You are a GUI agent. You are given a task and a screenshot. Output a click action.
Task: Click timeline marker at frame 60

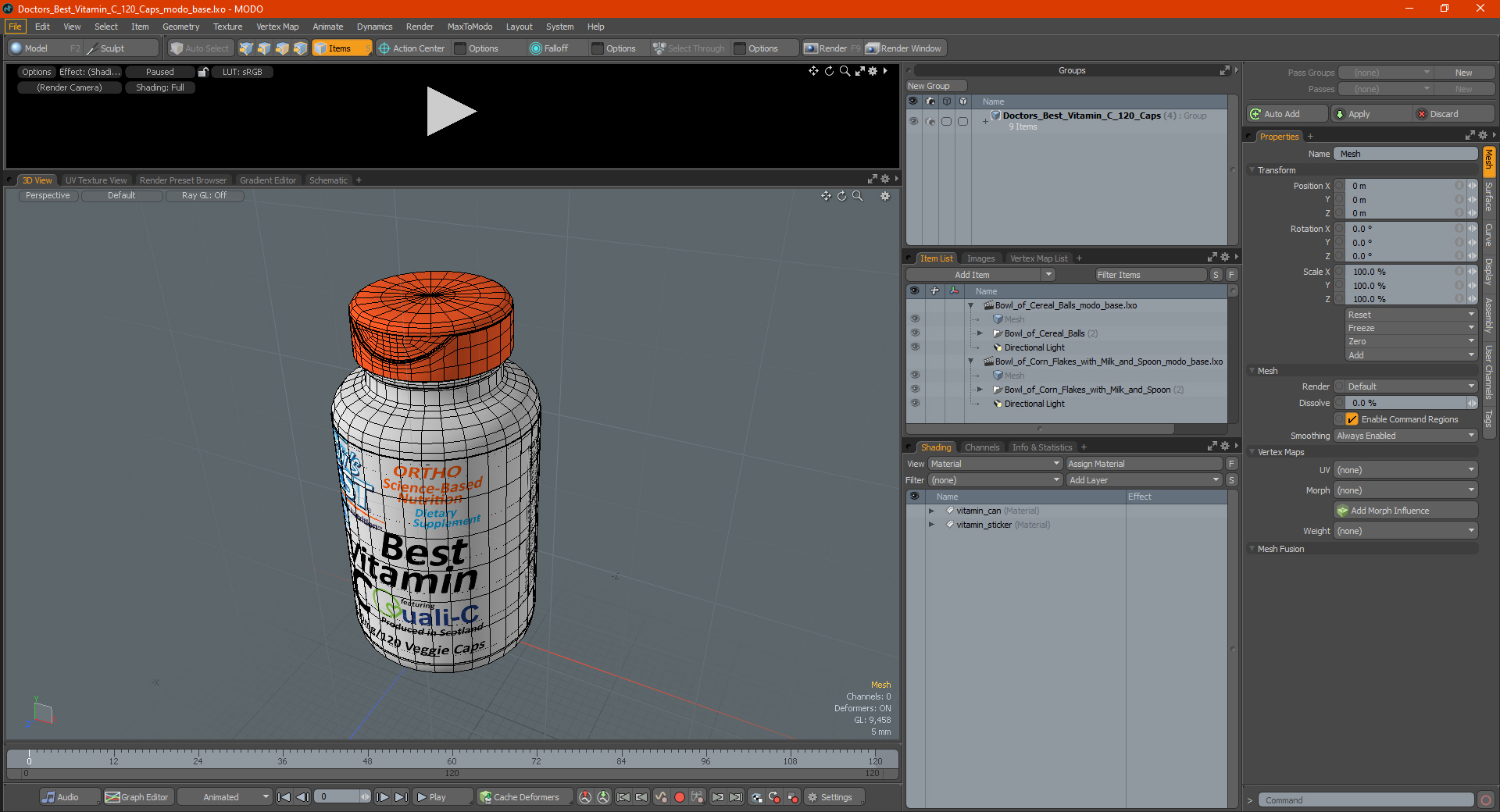pos(452,760)
